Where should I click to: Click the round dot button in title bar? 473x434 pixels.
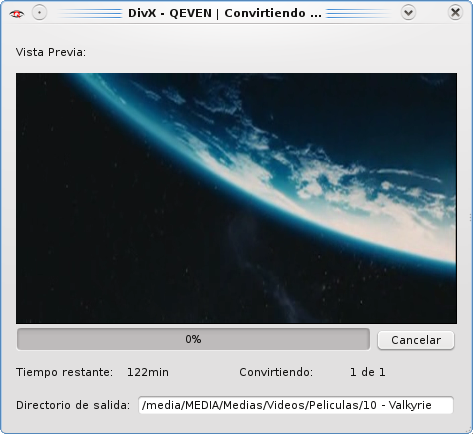coord(39,13)
